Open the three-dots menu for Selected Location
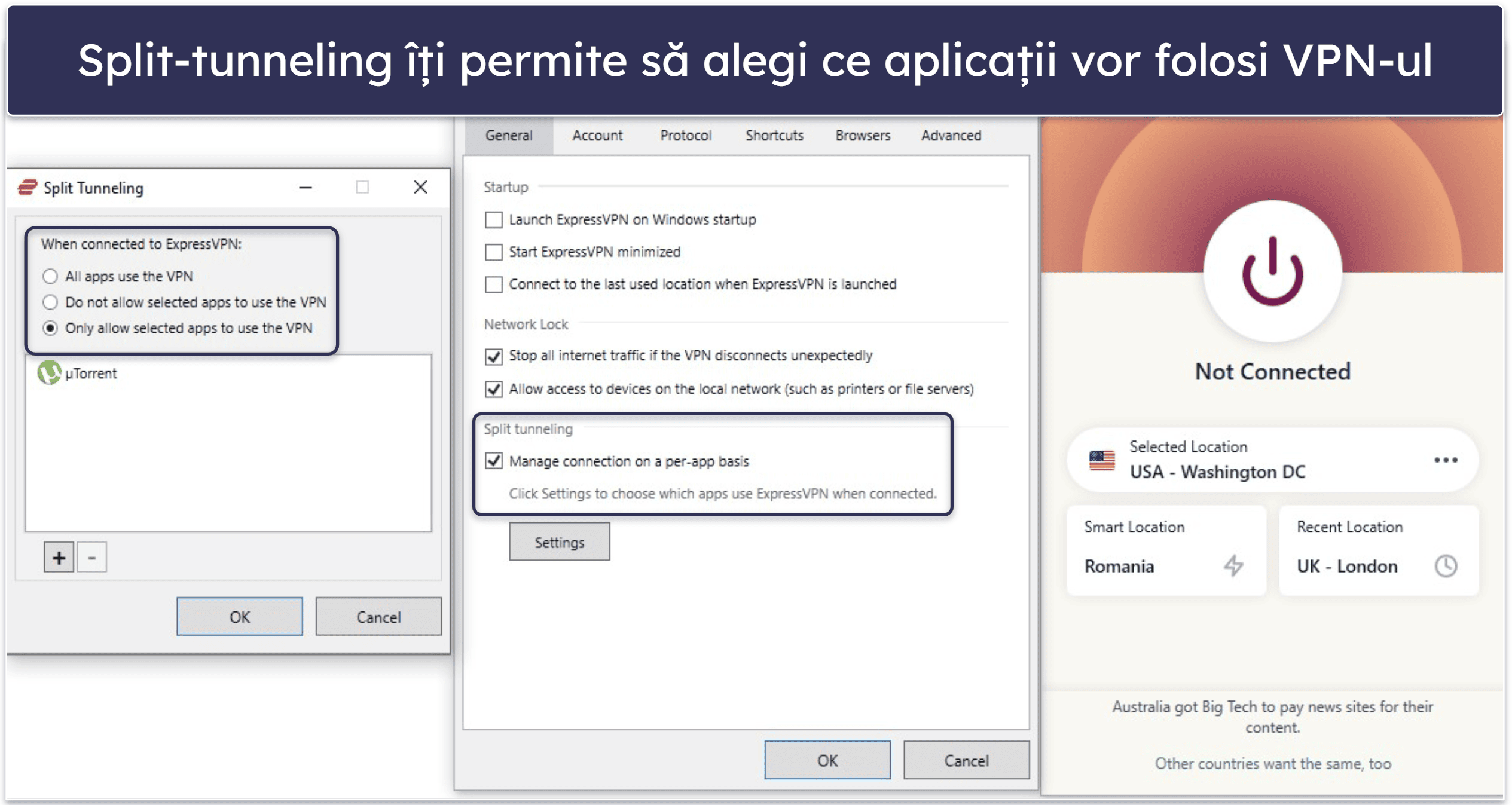 [x=1445, y=460]
